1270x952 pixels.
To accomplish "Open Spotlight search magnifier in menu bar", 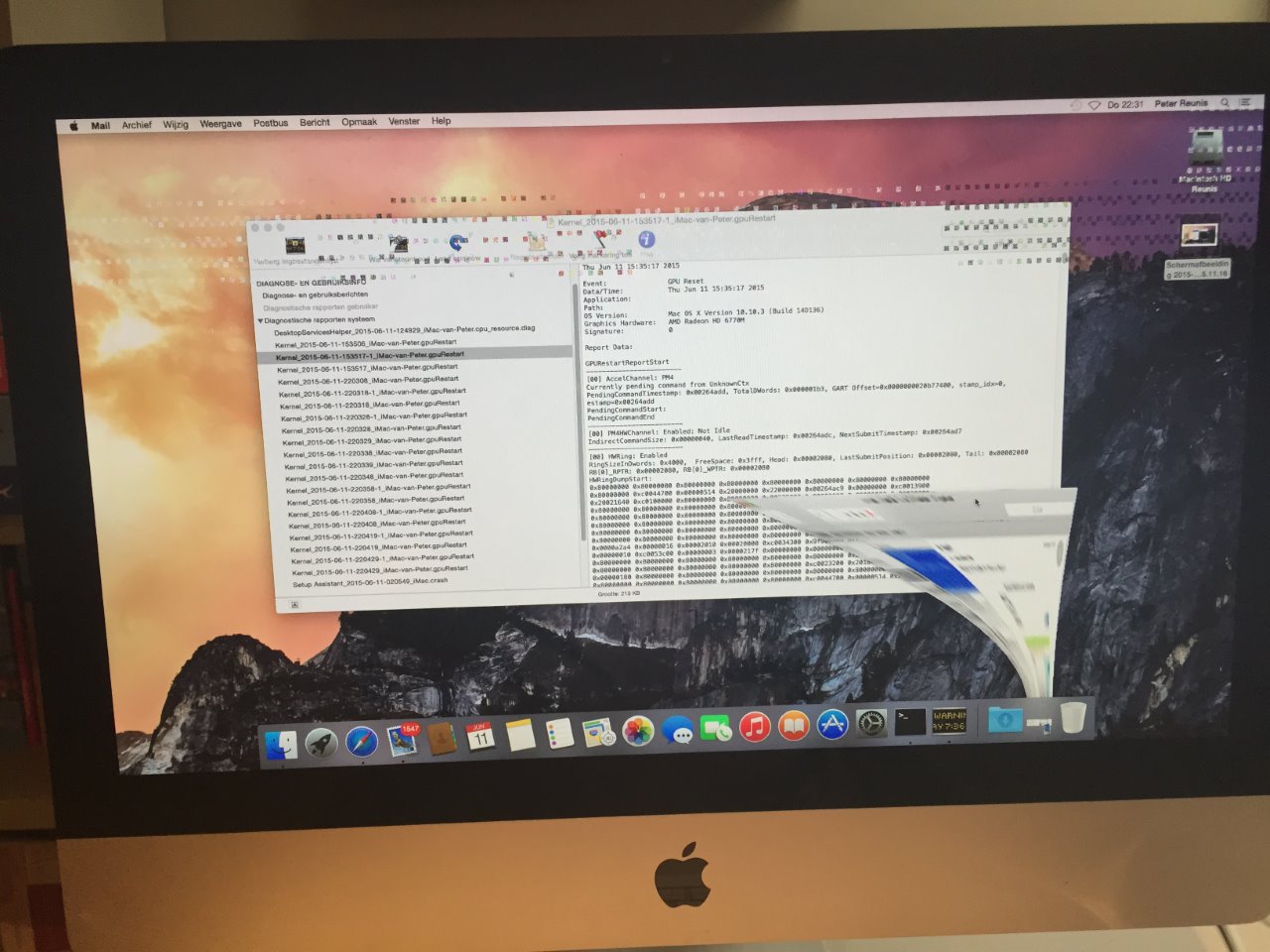I will tap(1224, 102).
